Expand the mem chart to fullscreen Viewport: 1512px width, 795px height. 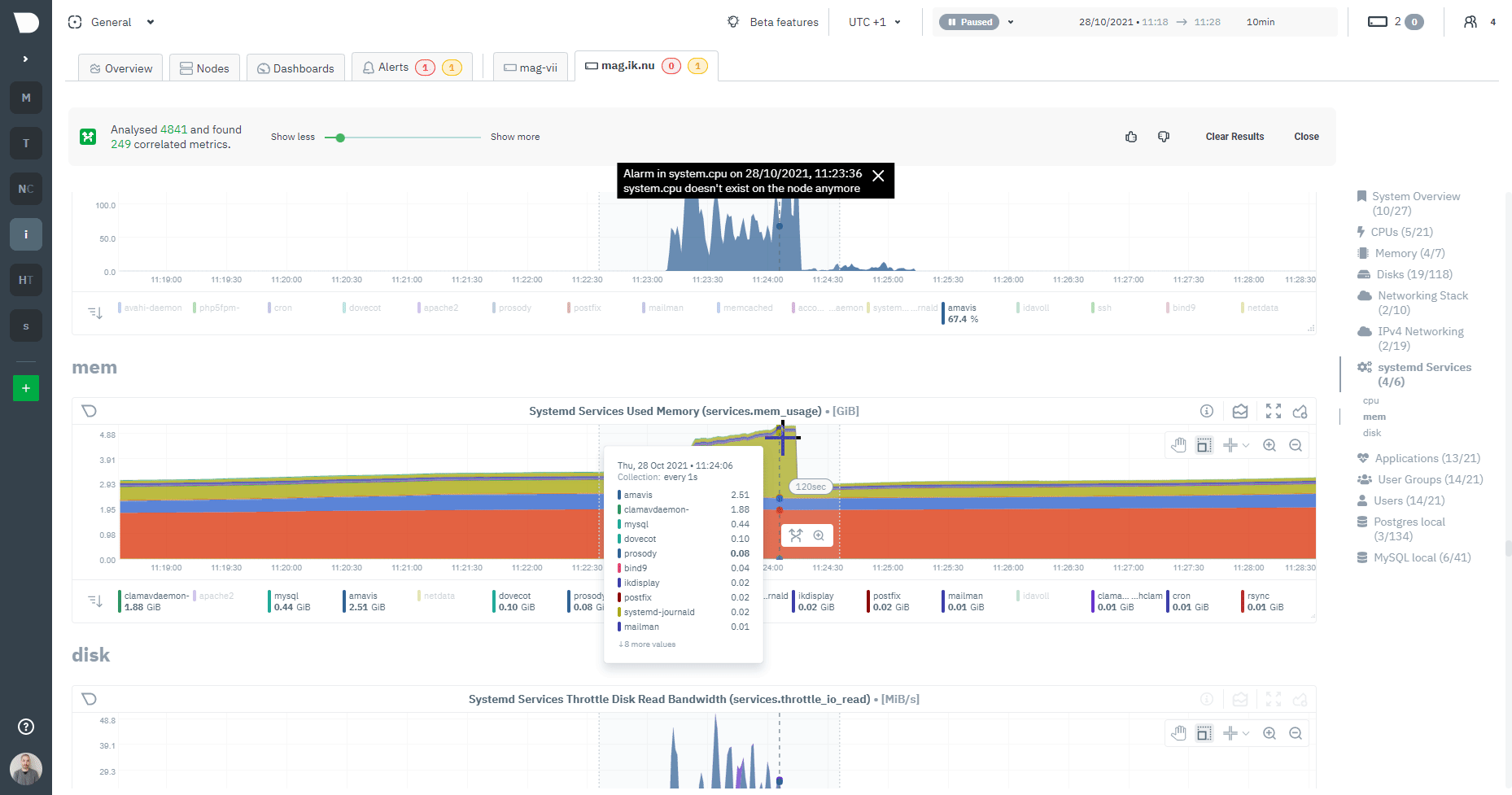coord(1274,411)
